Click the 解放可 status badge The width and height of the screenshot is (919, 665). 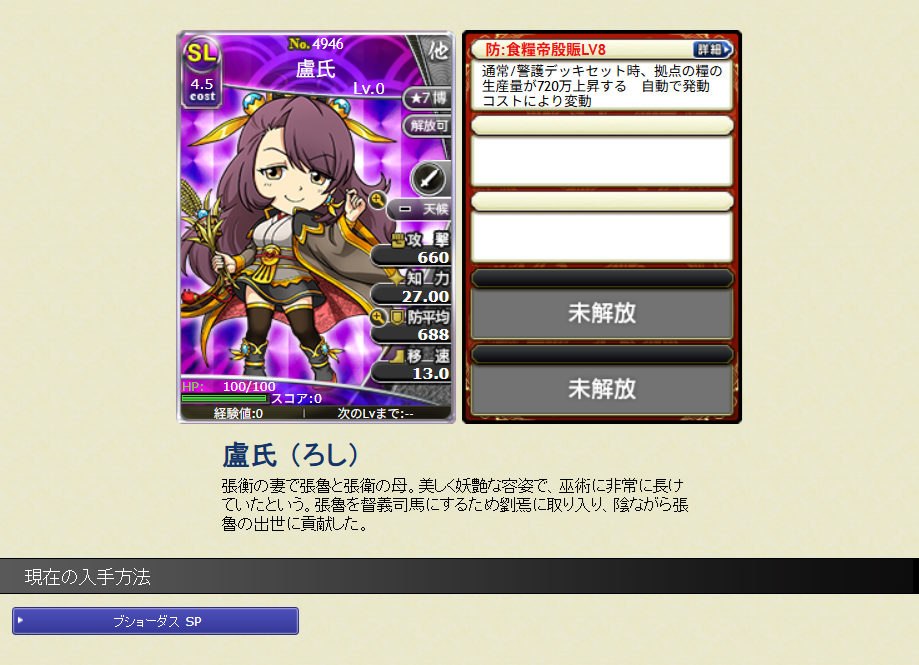pos(428,125)
